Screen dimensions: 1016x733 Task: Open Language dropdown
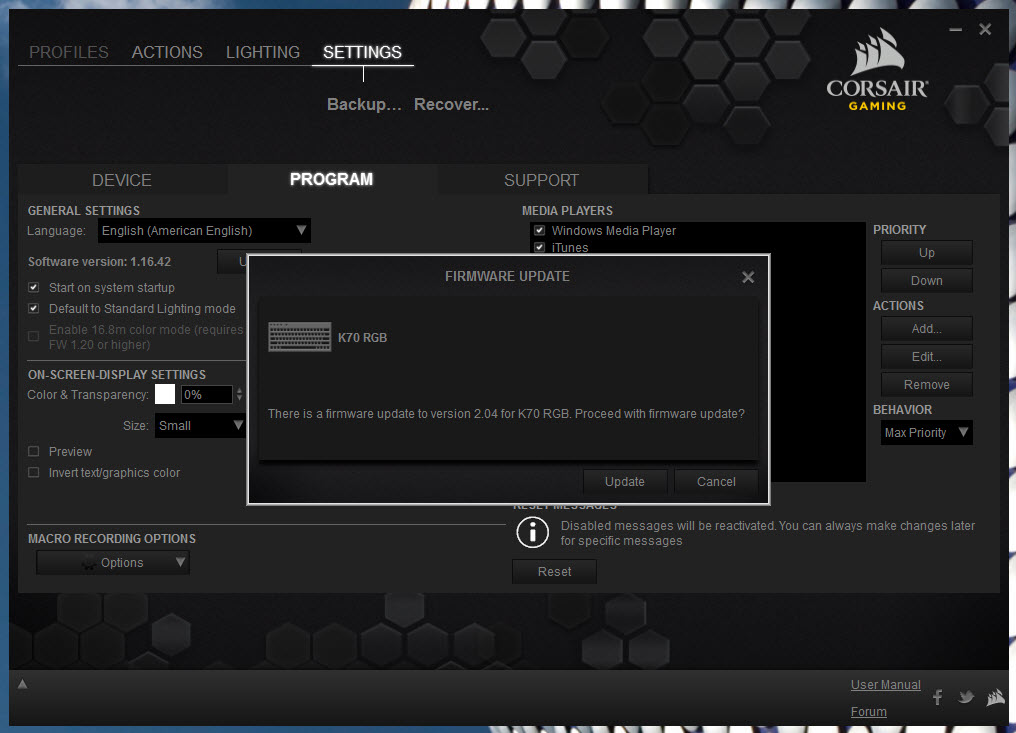click(204, 231)
